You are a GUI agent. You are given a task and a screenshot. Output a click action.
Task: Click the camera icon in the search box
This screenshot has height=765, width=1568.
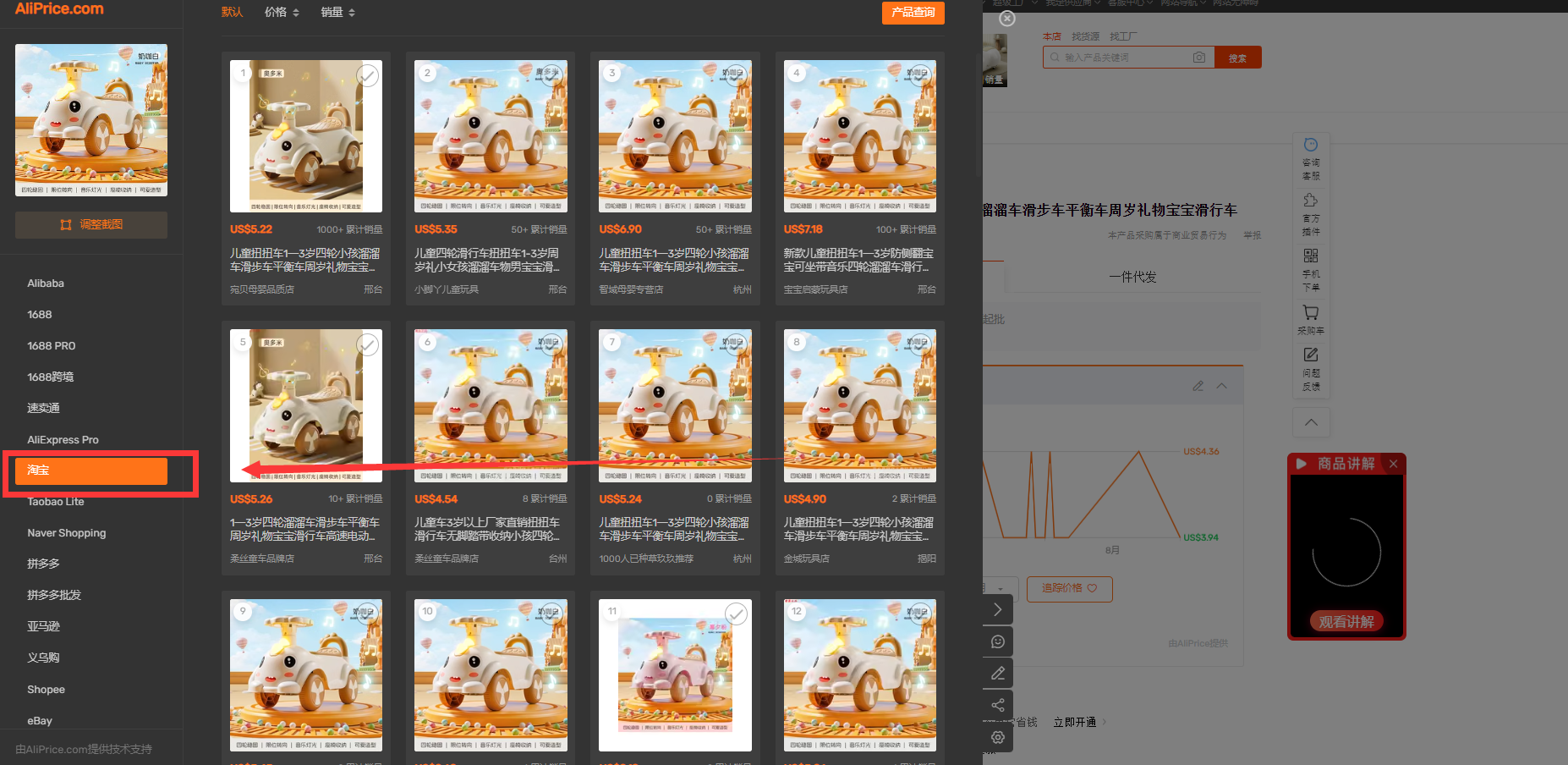1198,58
